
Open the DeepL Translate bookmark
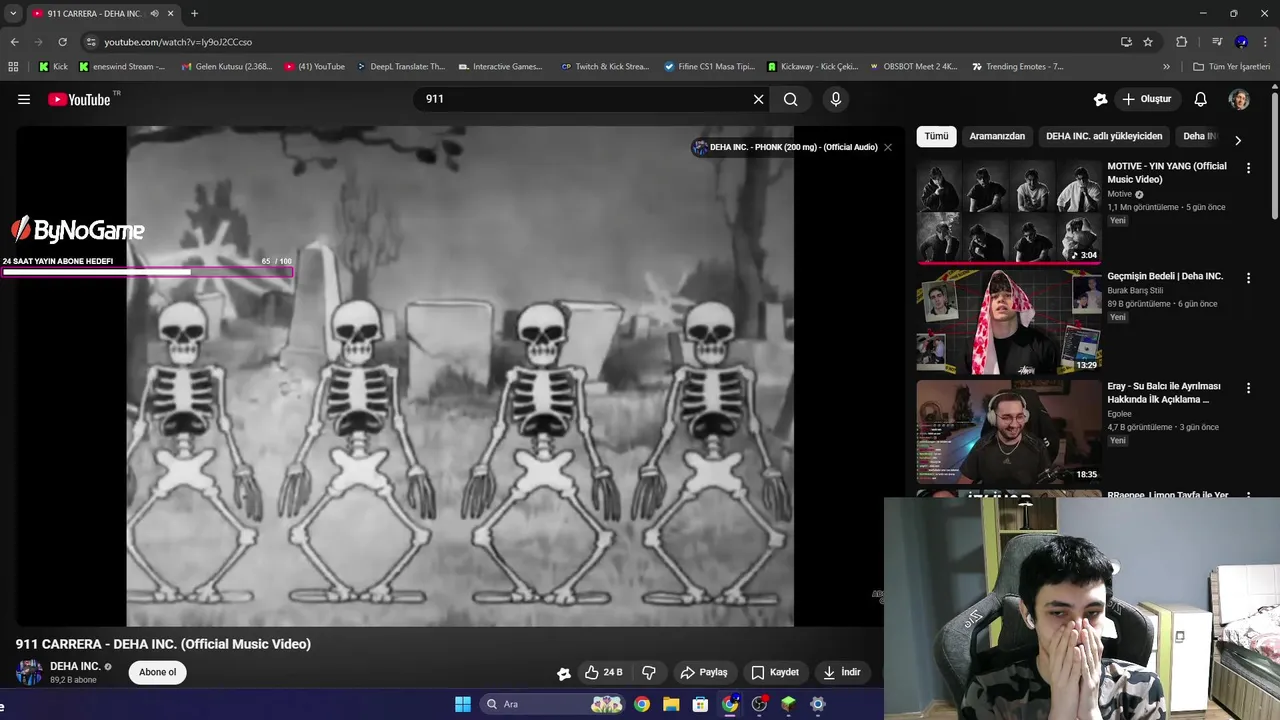pyautogui.click(x=400, y=67)
